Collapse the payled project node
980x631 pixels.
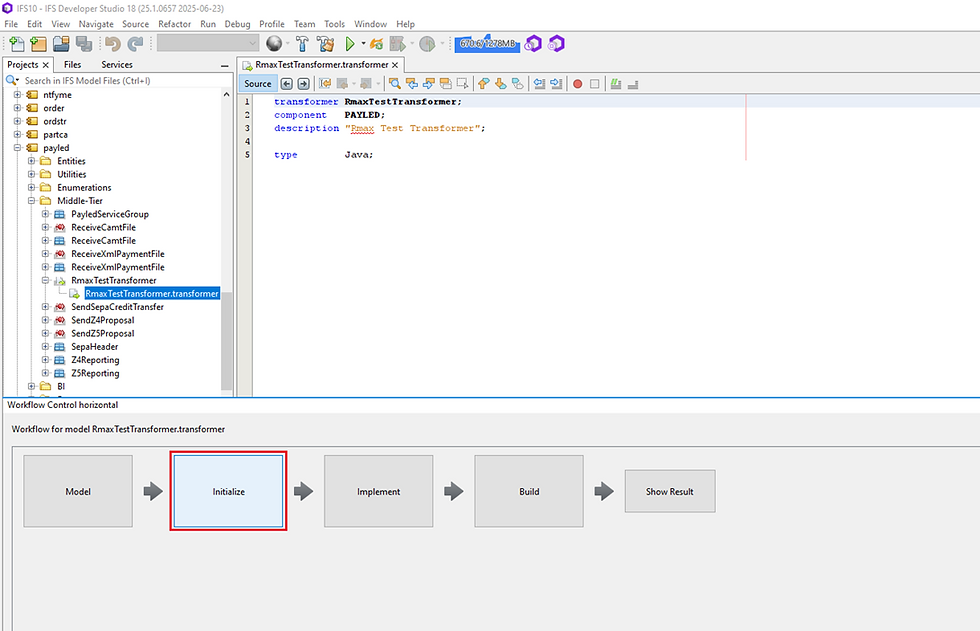[x=18, y=148]
